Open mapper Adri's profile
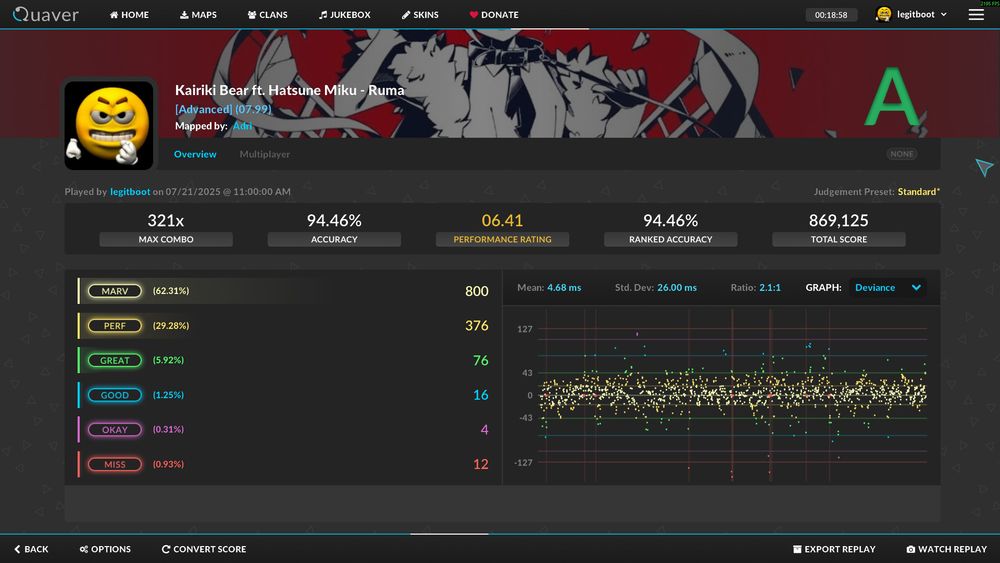The image size is (1000, 563). 242,126
